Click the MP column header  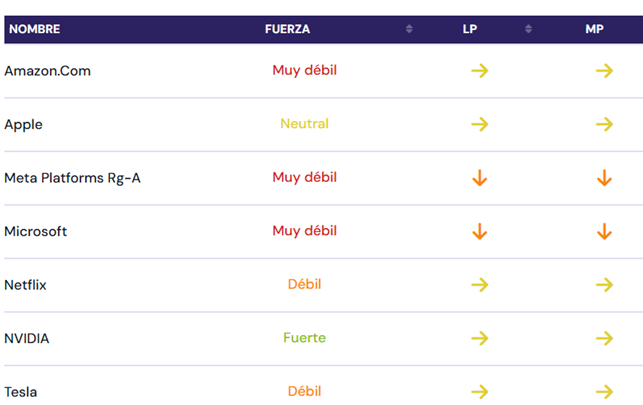point(594,29)
